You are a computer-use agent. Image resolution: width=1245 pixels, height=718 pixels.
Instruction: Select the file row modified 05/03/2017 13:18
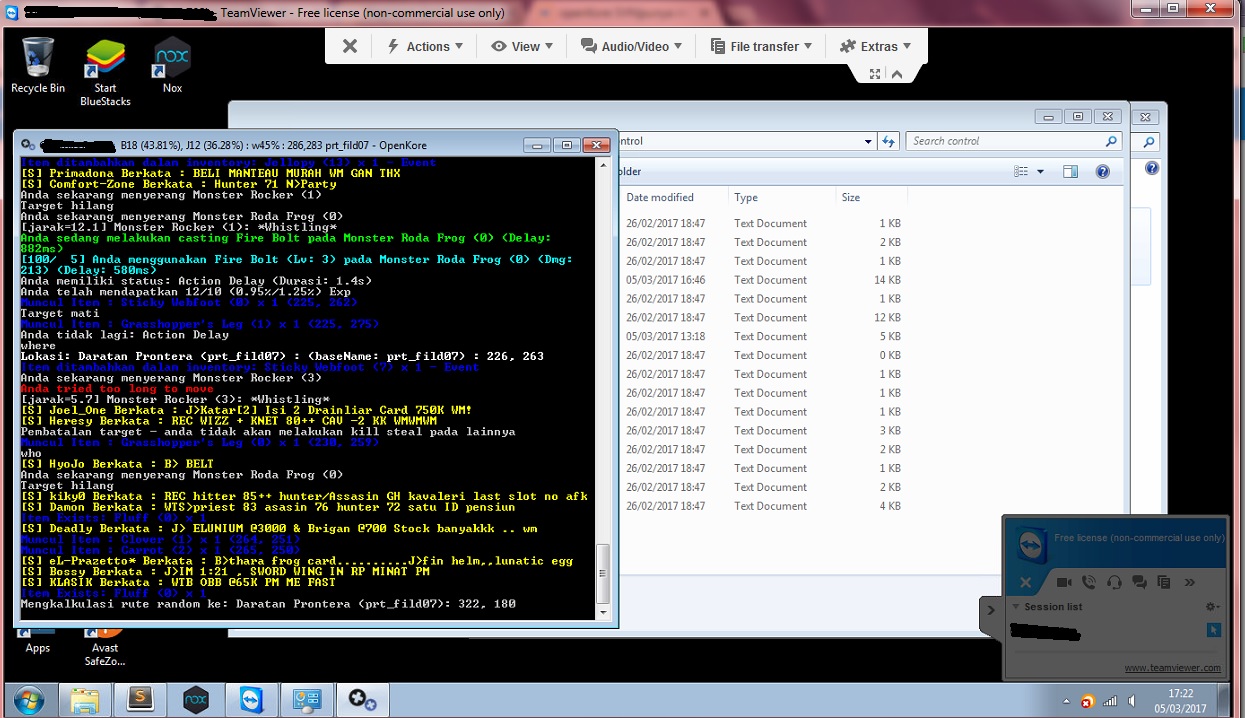(765, 336)
